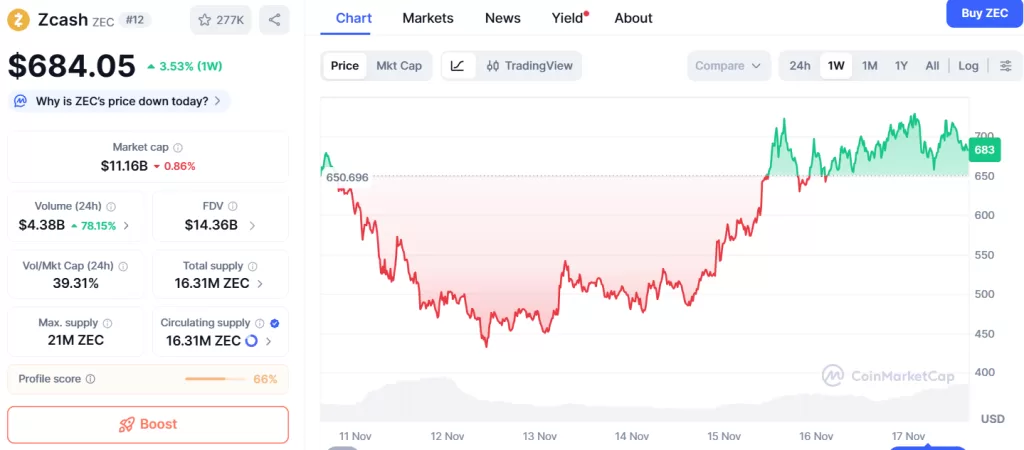Switch to the line chart icon

(x=457, y=66)
